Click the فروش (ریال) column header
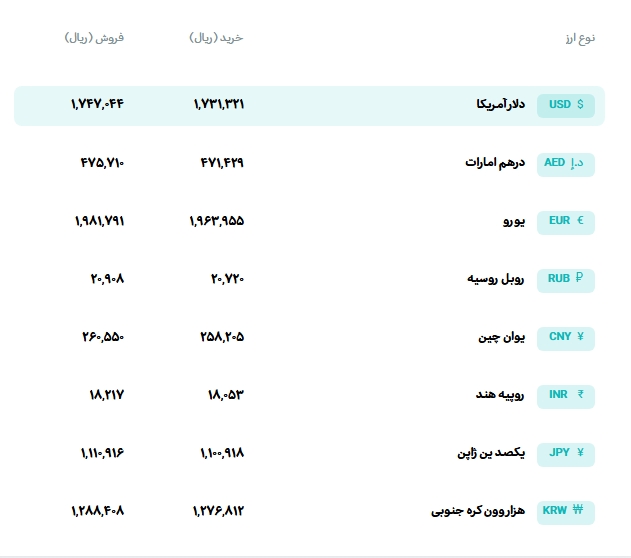 pyautogui.click(x=94, y=38)
